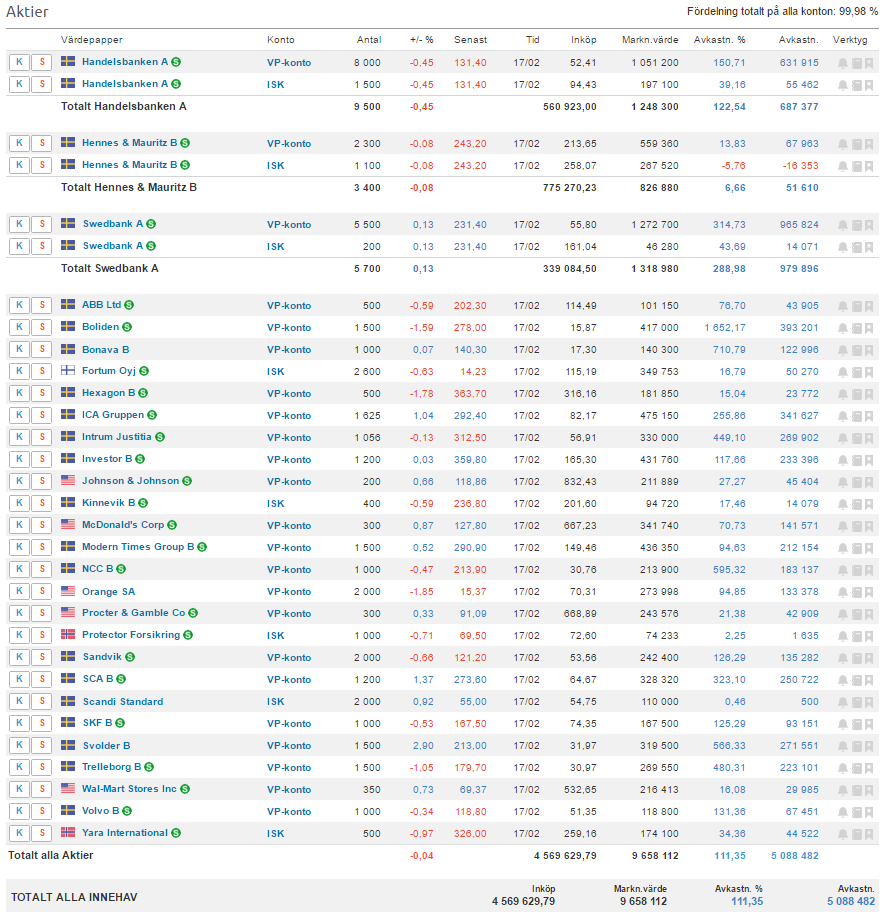
Task: Sort by Värdepapper column header
Action: tap(91, 40)
